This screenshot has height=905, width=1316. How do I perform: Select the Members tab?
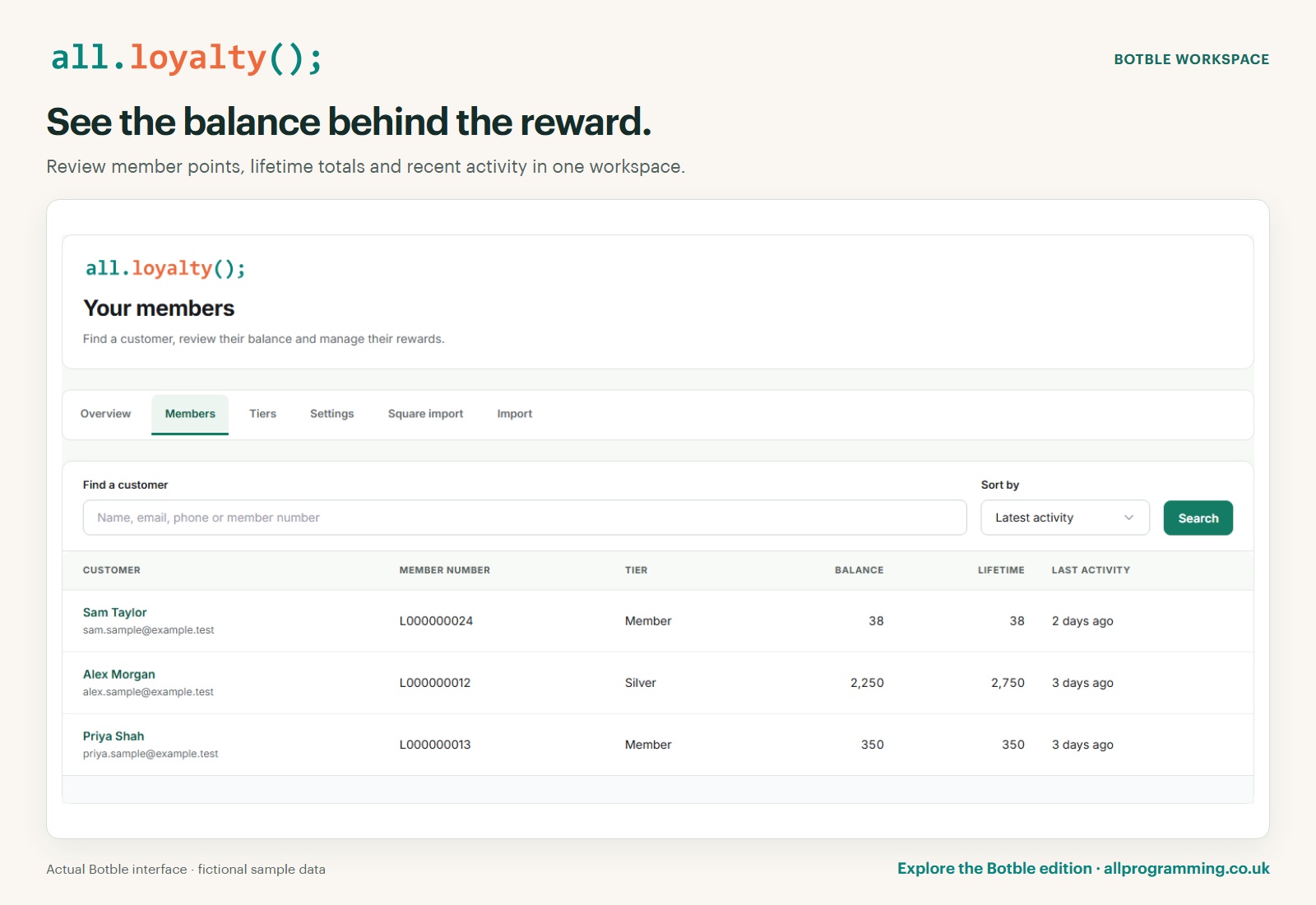point(190,414)
